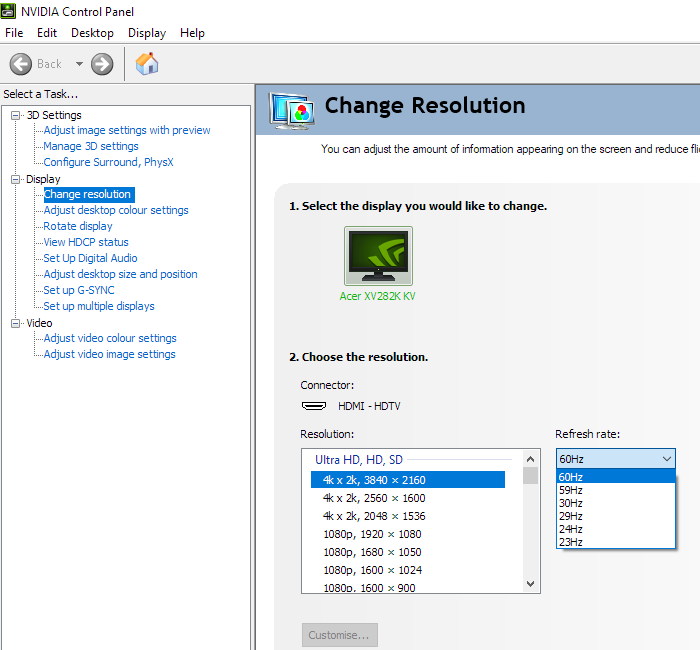Open the Desktop menu
This screenshot has height=650, width=700.
pyautogui.click(x=92, y=33)
